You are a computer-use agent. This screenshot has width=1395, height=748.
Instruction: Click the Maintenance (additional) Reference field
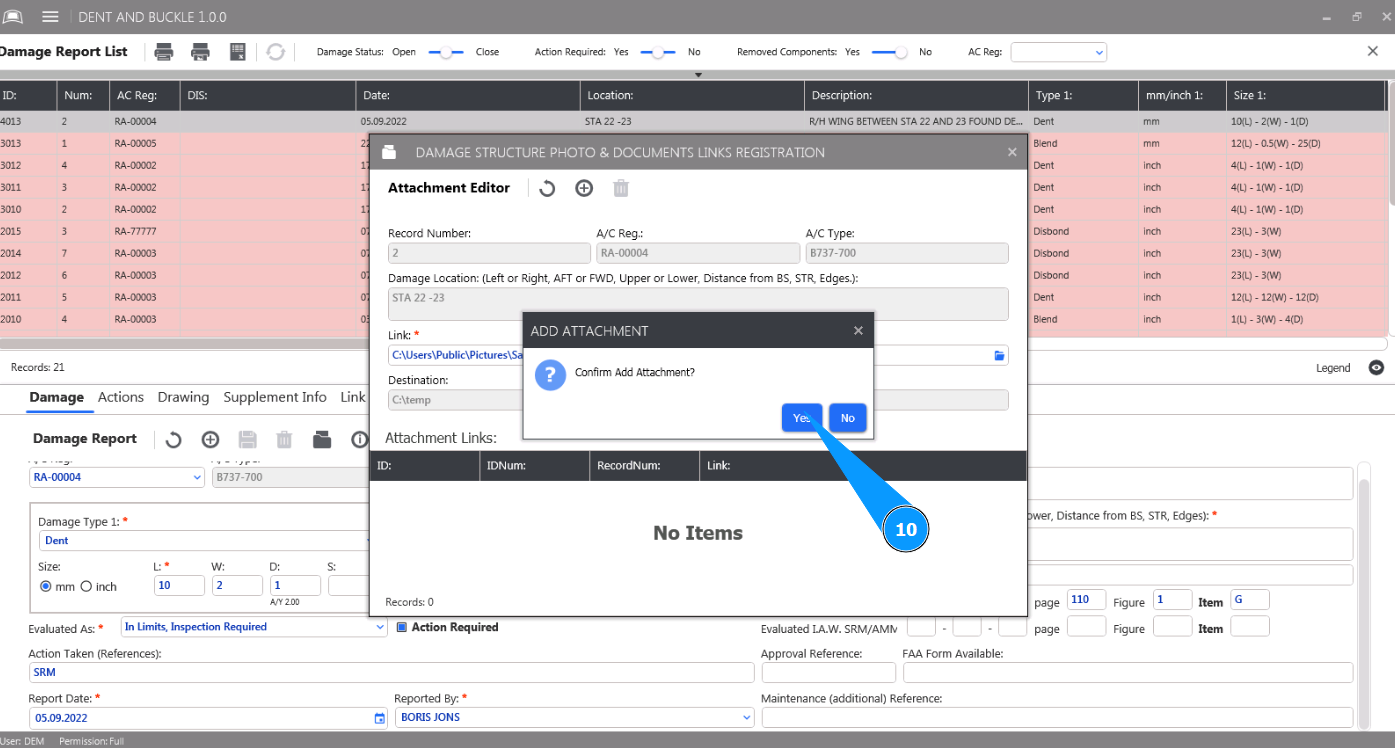pyautogui.click(x=1058, y=717)
